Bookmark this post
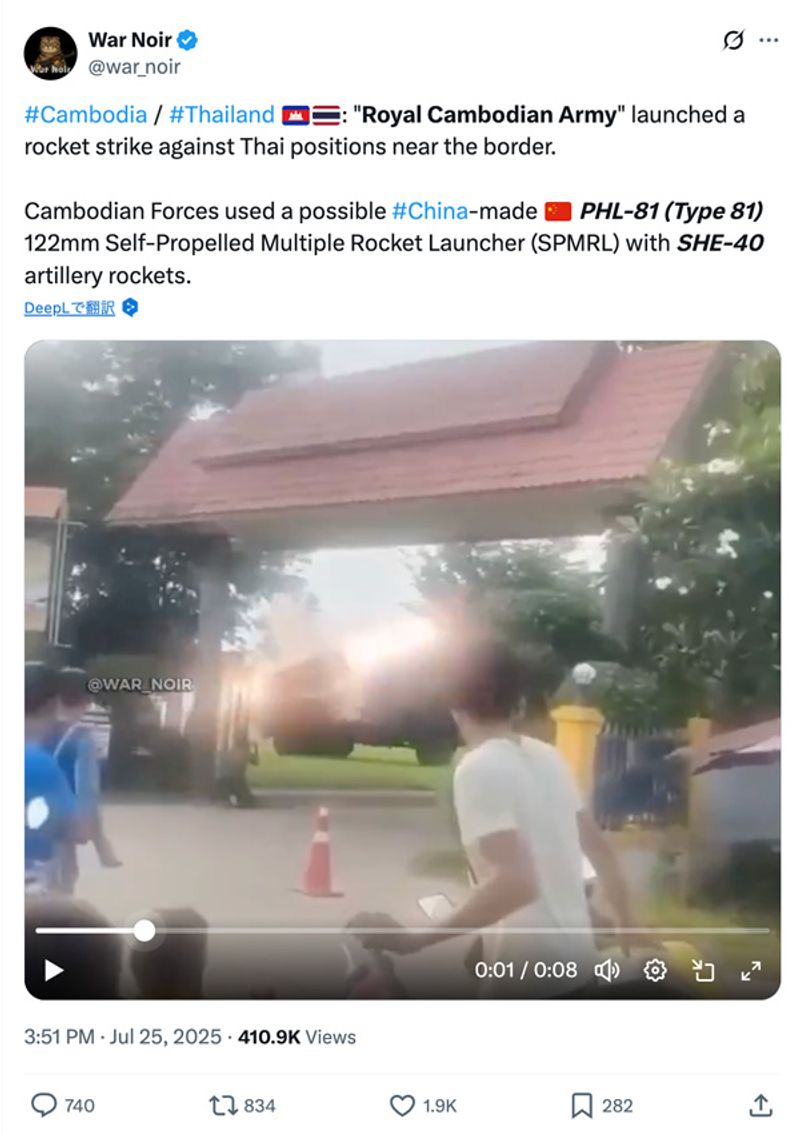The width and height of the screenshot is (800, 1133). pyautogui.click(x=581, y=1106)
